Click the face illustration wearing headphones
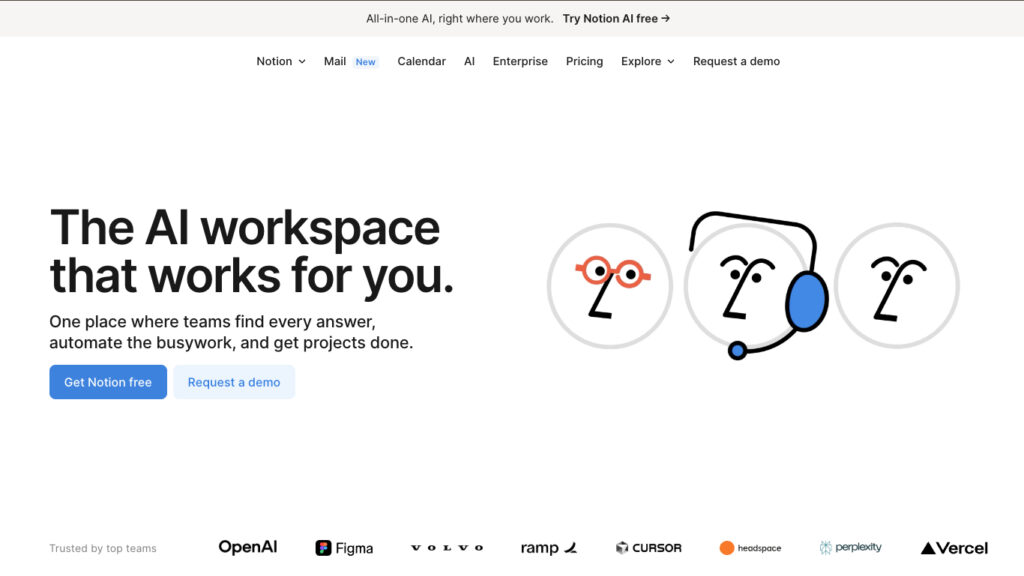The image size is (1024, 576). 755,285
